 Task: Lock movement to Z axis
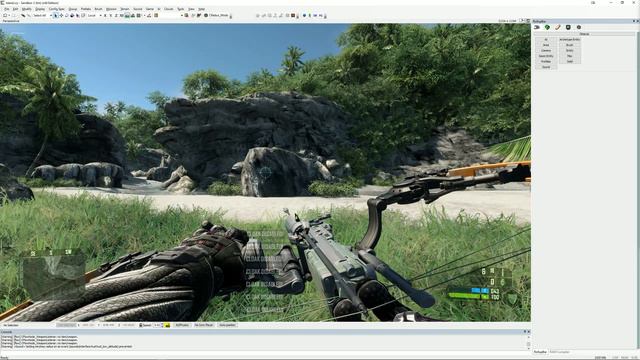(x=116, y=16)
